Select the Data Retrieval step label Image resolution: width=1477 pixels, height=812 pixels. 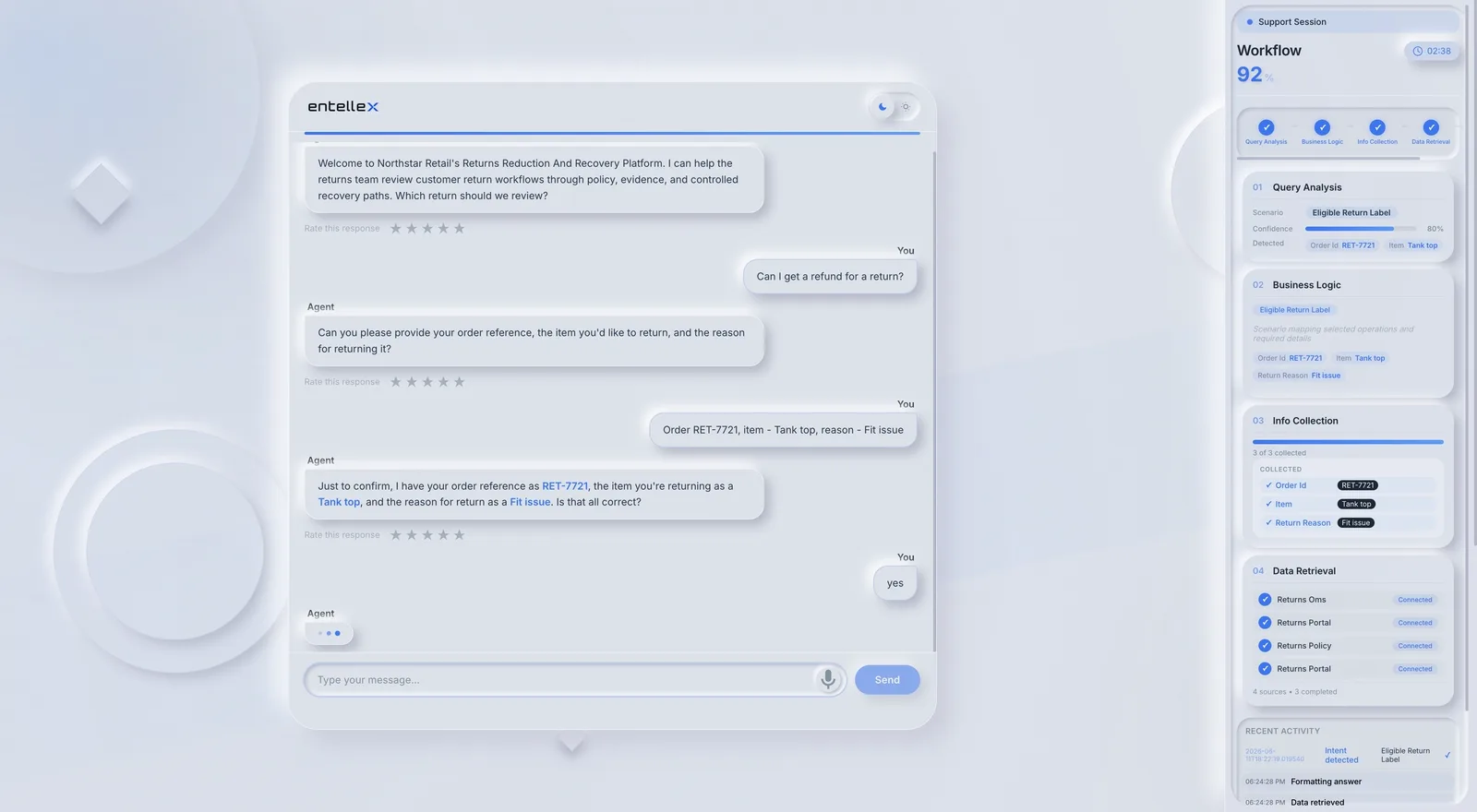coord(1431,142)
